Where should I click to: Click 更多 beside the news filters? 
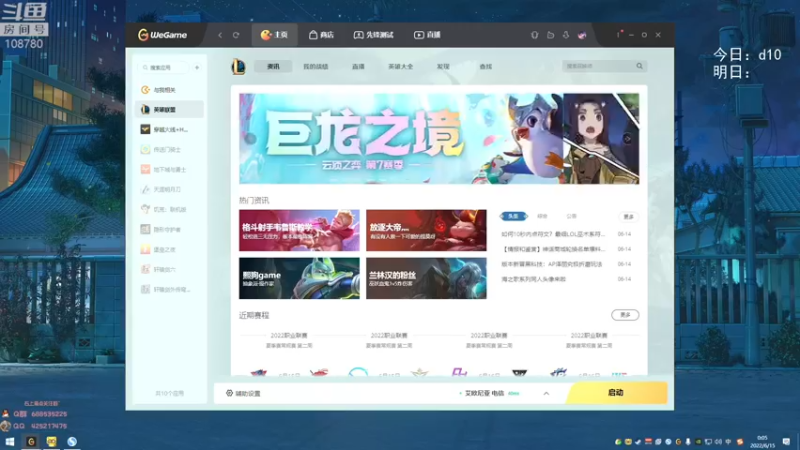(x=629, y=217)
